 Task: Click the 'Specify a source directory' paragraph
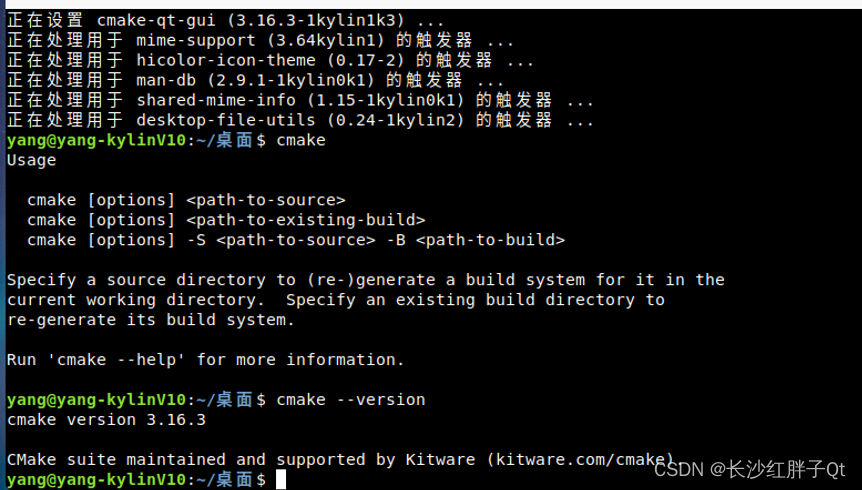click(x=366, y=300)
